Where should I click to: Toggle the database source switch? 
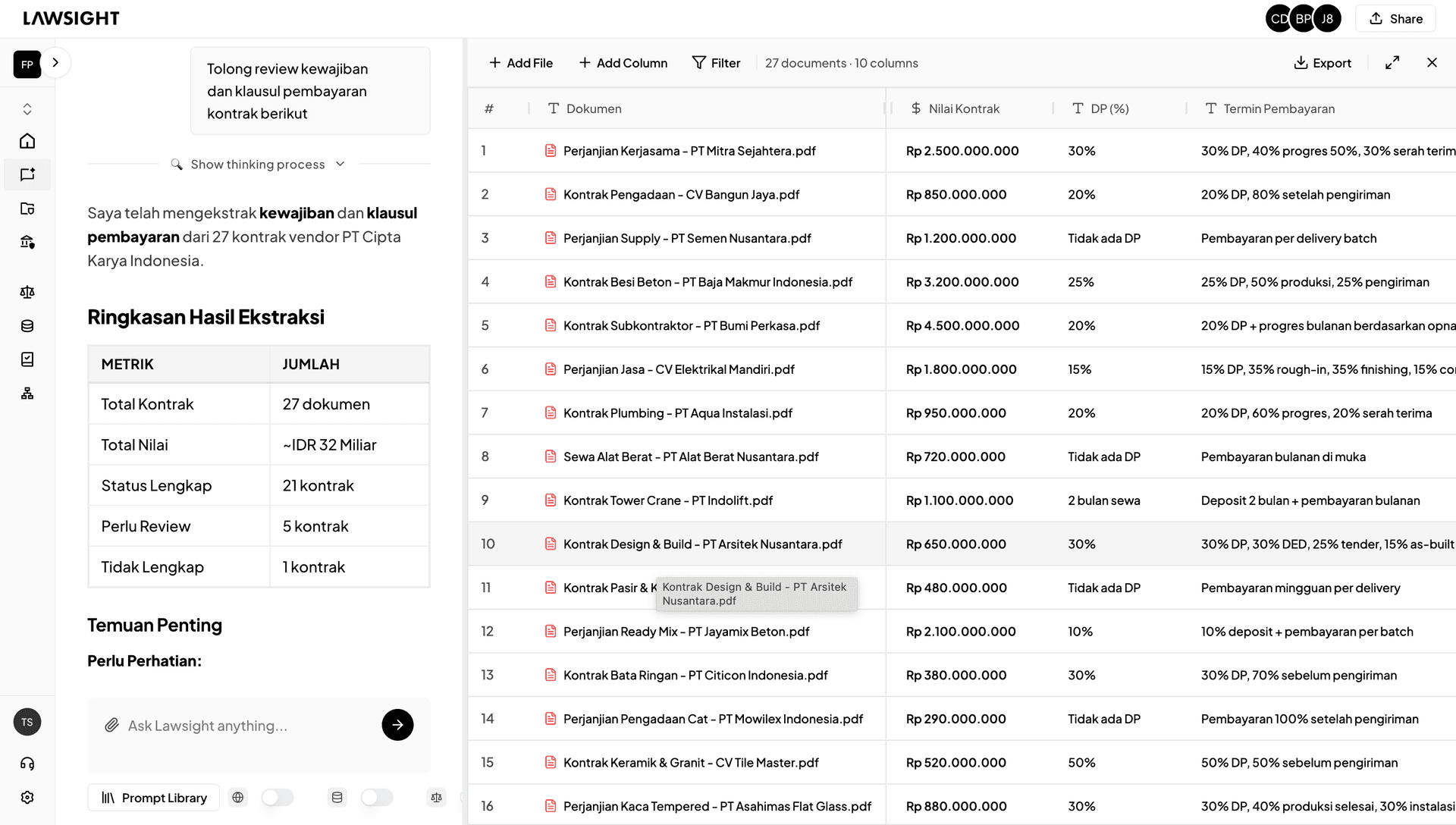tap(376, 798)
